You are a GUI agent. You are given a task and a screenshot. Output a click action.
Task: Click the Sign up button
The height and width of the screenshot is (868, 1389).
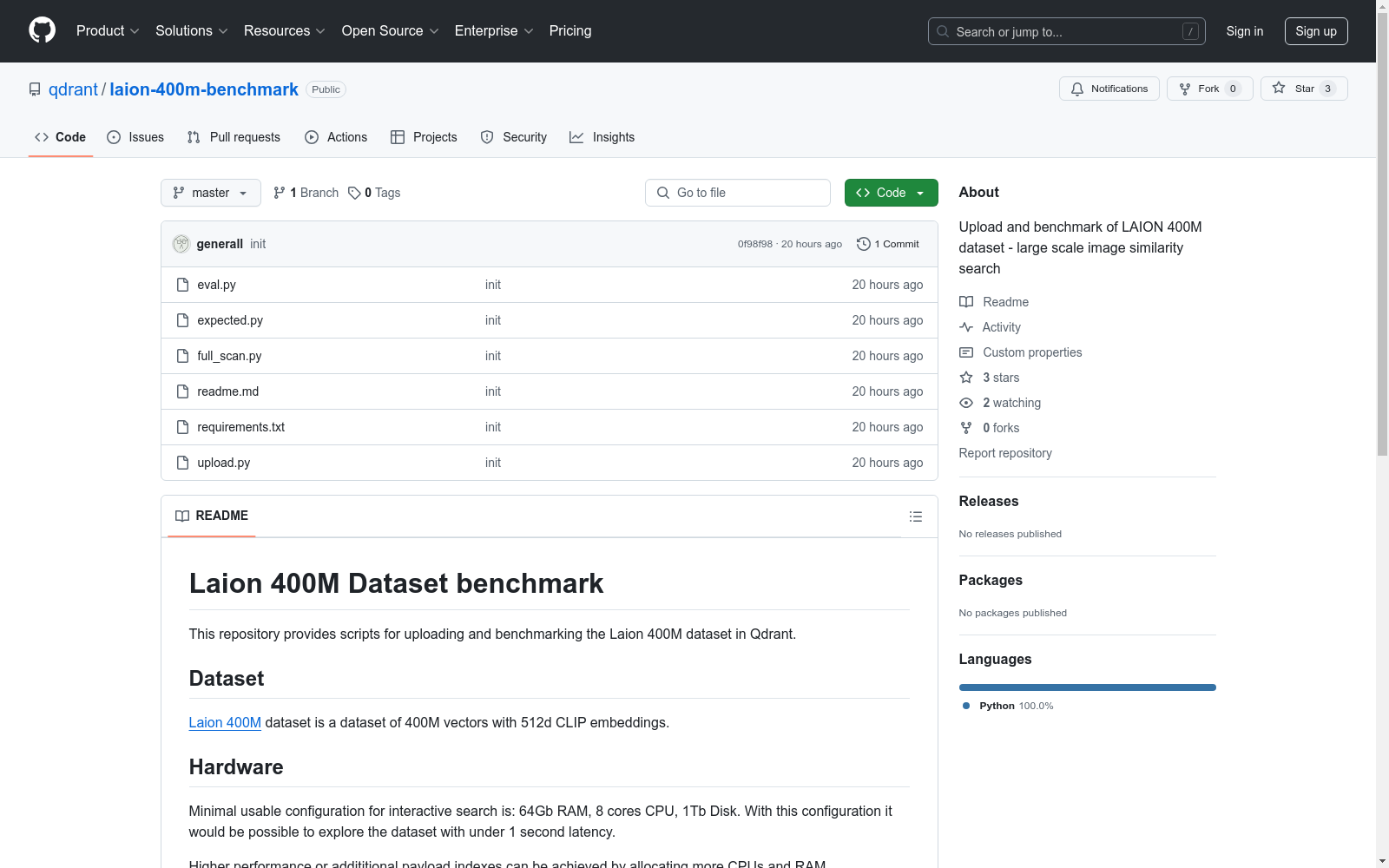click(1316, 31)
